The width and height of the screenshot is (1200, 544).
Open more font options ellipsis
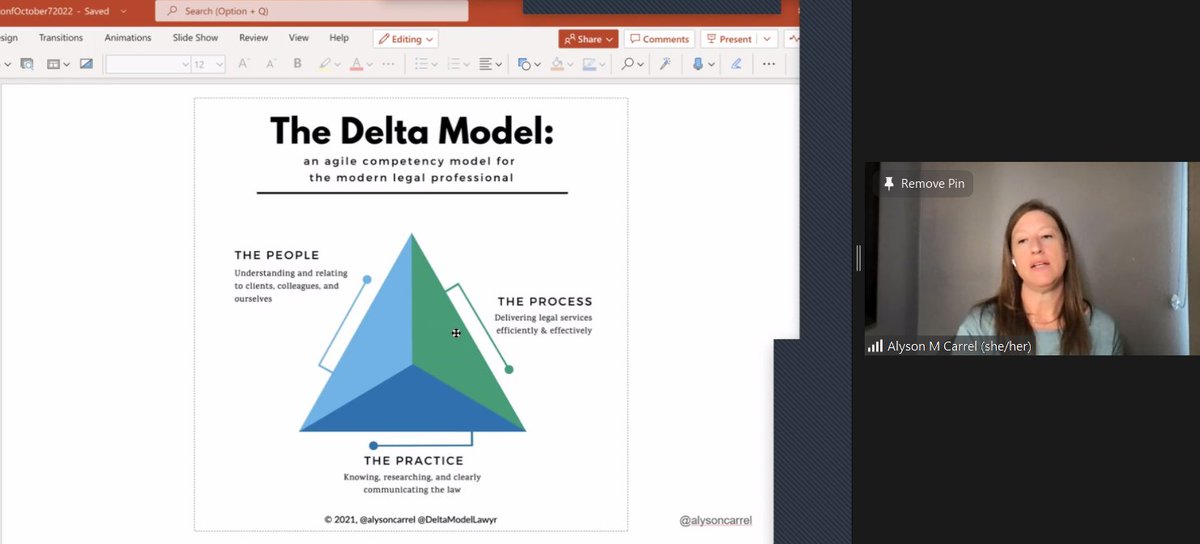click(388, 64)
